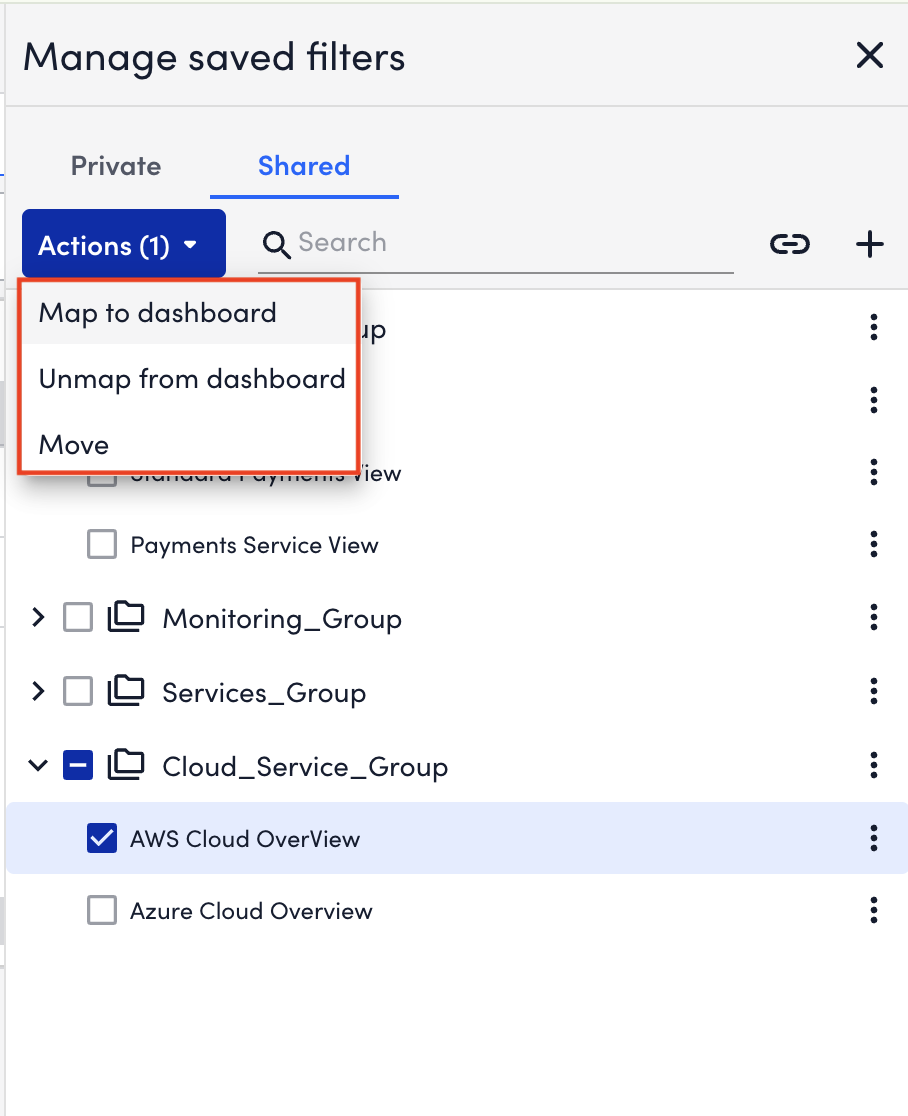
Task: Select the Shared tab
Action: (x=304, y=166)
